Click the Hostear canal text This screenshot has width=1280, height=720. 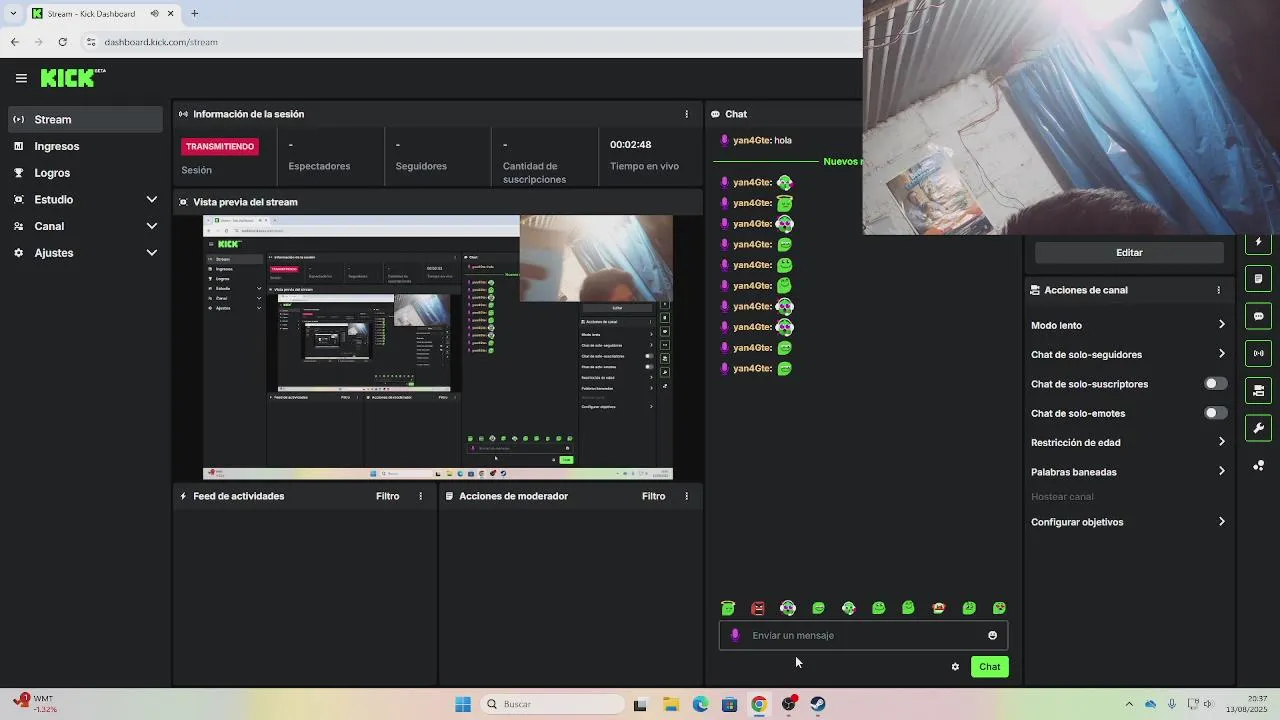coord(1062,497)
